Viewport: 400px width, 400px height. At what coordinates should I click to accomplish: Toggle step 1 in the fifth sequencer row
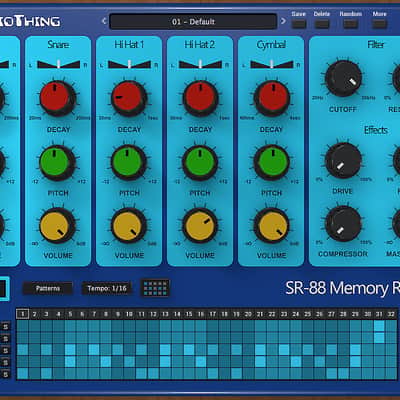point(22,374)
